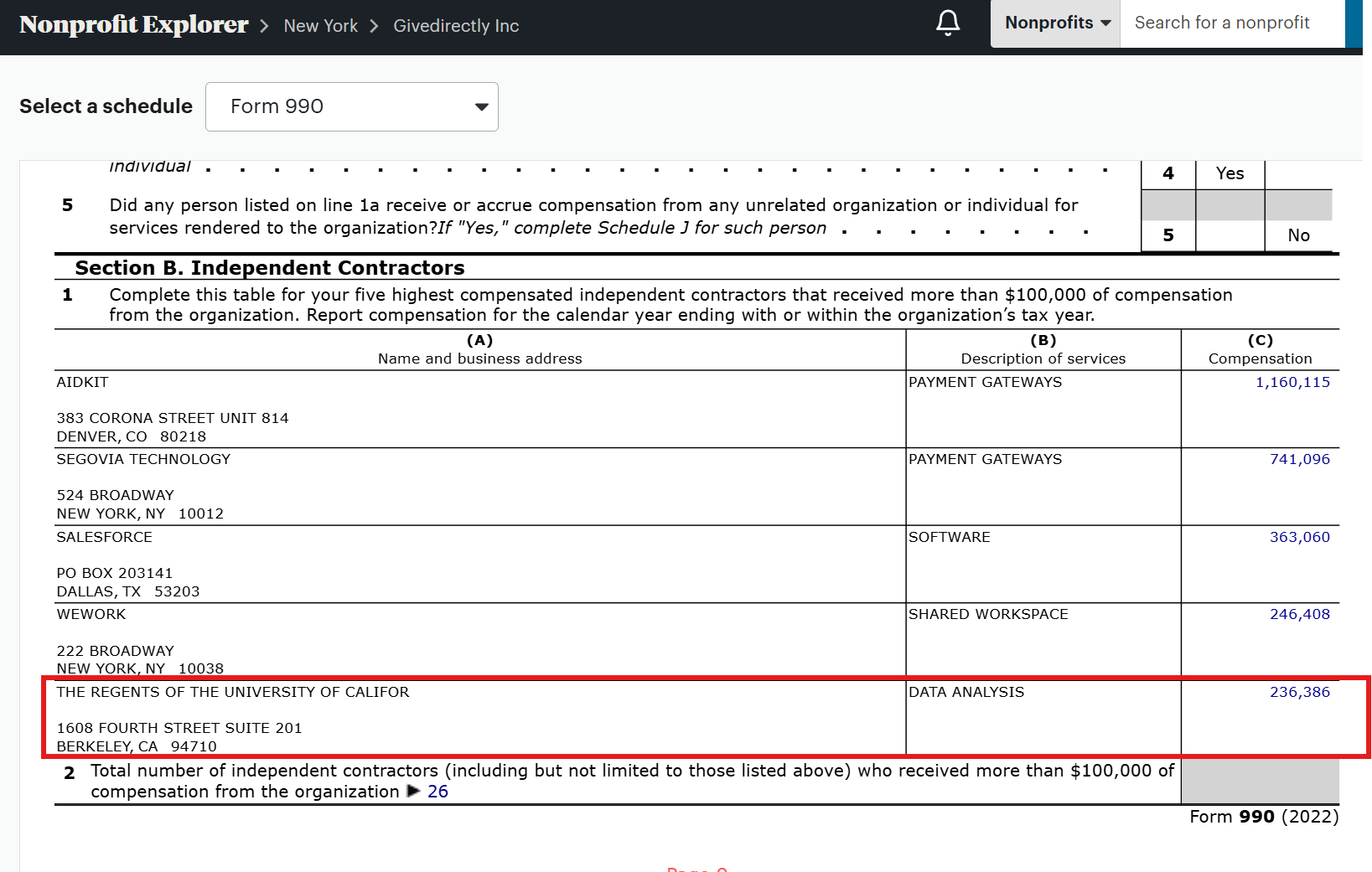The image size is (1372, 872).
Task: Select WeWork compensation 246,408
Action: 1300,614
